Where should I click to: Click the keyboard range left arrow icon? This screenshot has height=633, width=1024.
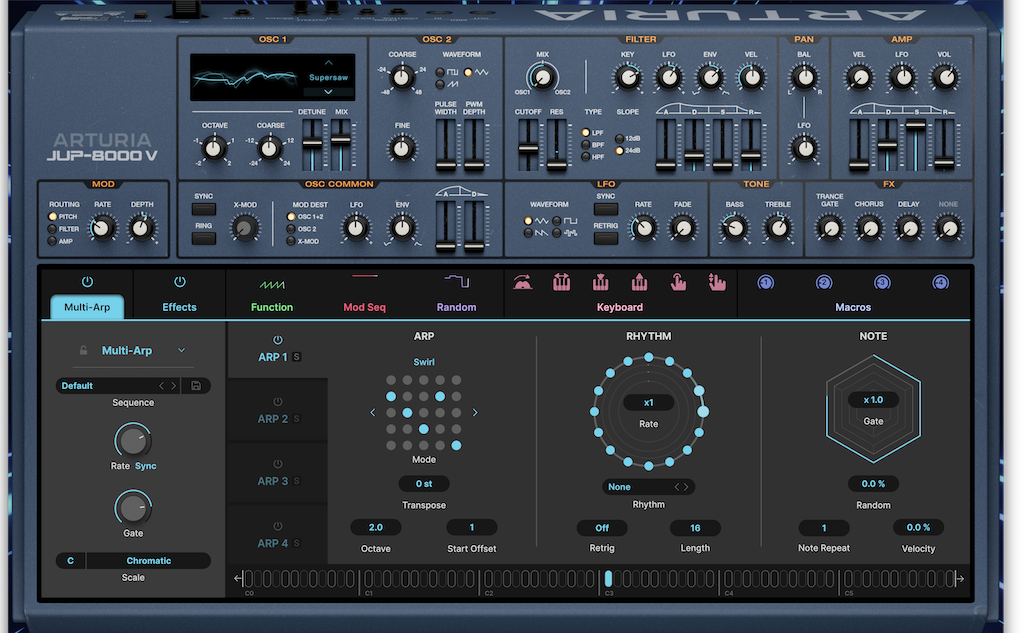[x=239, y=578]
